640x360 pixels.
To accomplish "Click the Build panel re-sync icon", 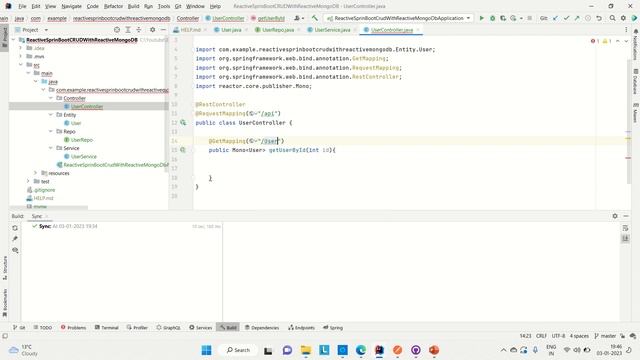I will pyautogui.click(x=15, y=228).
